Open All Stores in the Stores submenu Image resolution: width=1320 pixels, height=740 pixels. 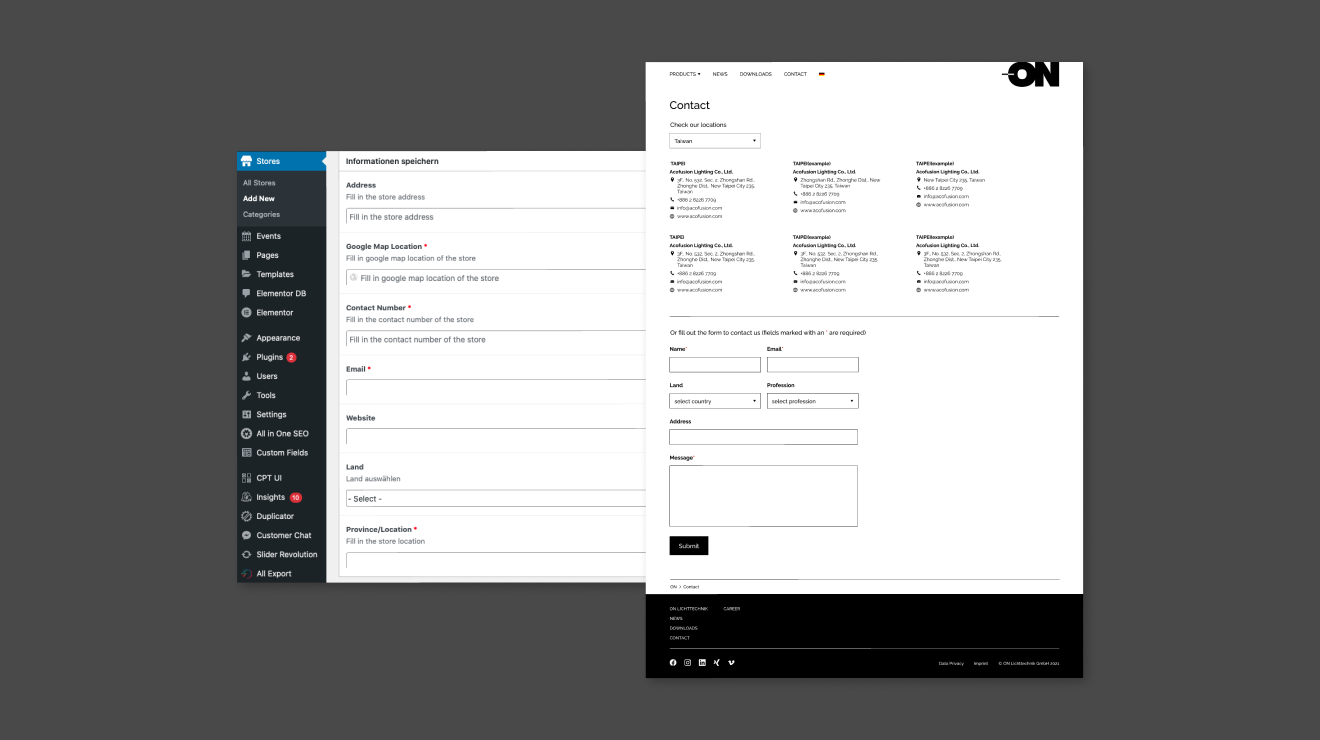point(259,183)
